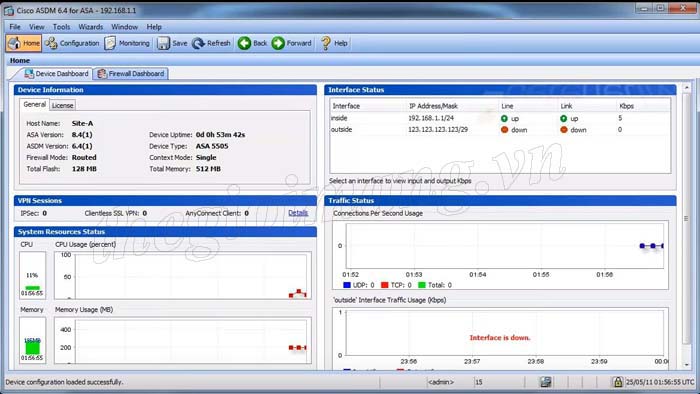Select the License tab in Device Information
Image resolution: width=700 pixels, height=394 pixels.
62,105
